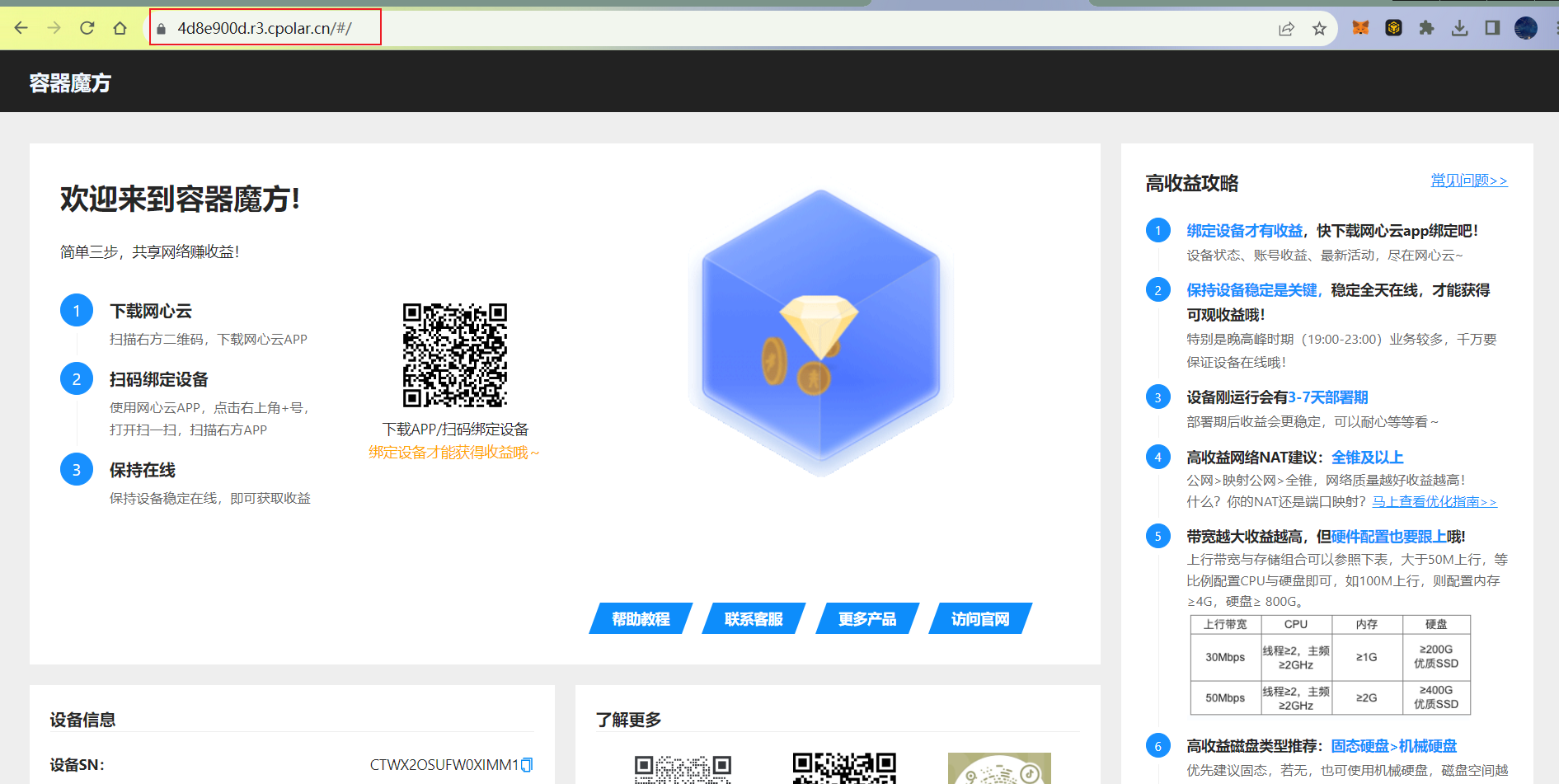This screenshot has width=1559, height=784.
Task: Click the 联系客服 button
Action: tap(754, 619)
